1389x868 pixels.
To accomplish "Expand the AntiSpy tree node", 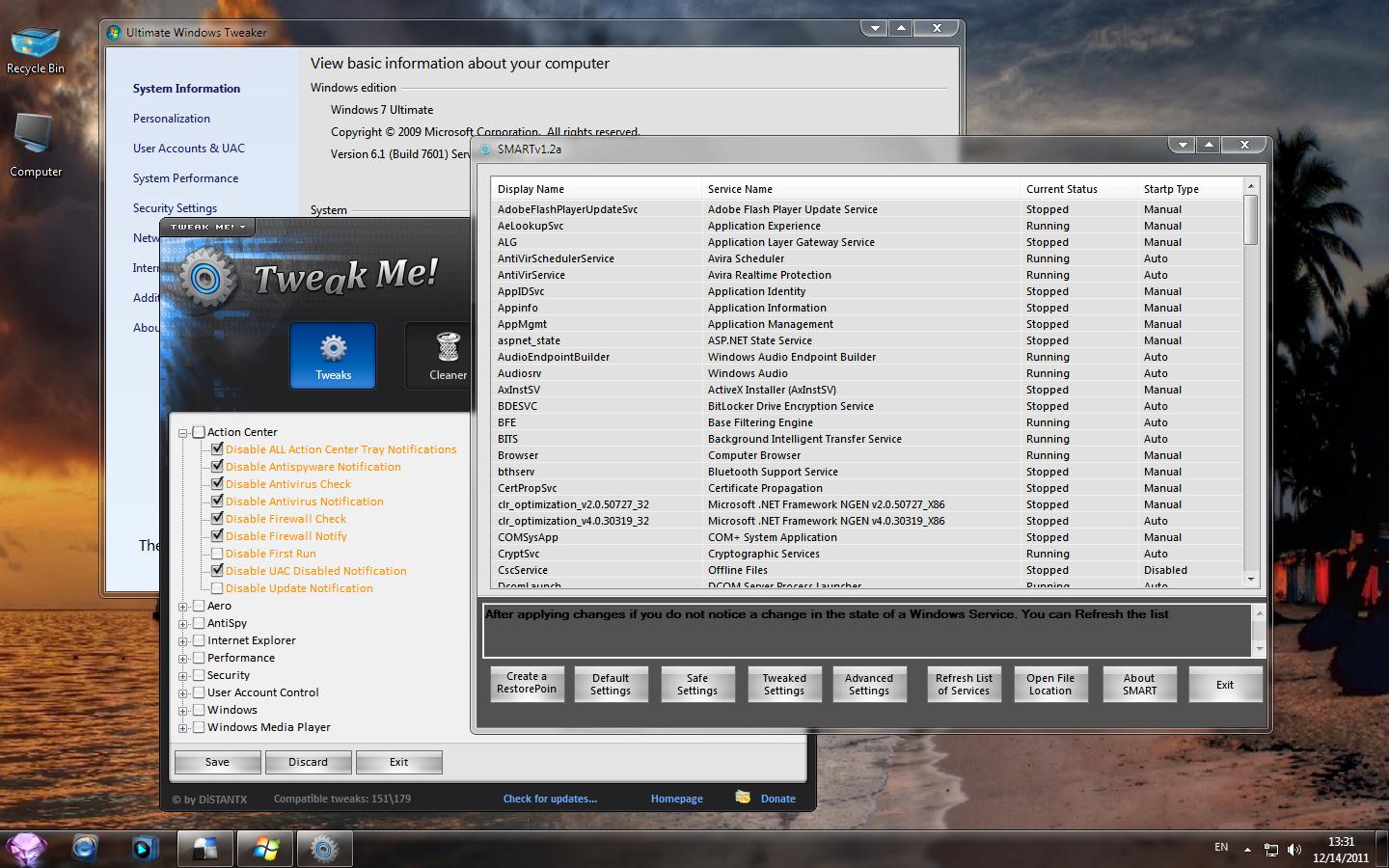I will click(183, 624).
